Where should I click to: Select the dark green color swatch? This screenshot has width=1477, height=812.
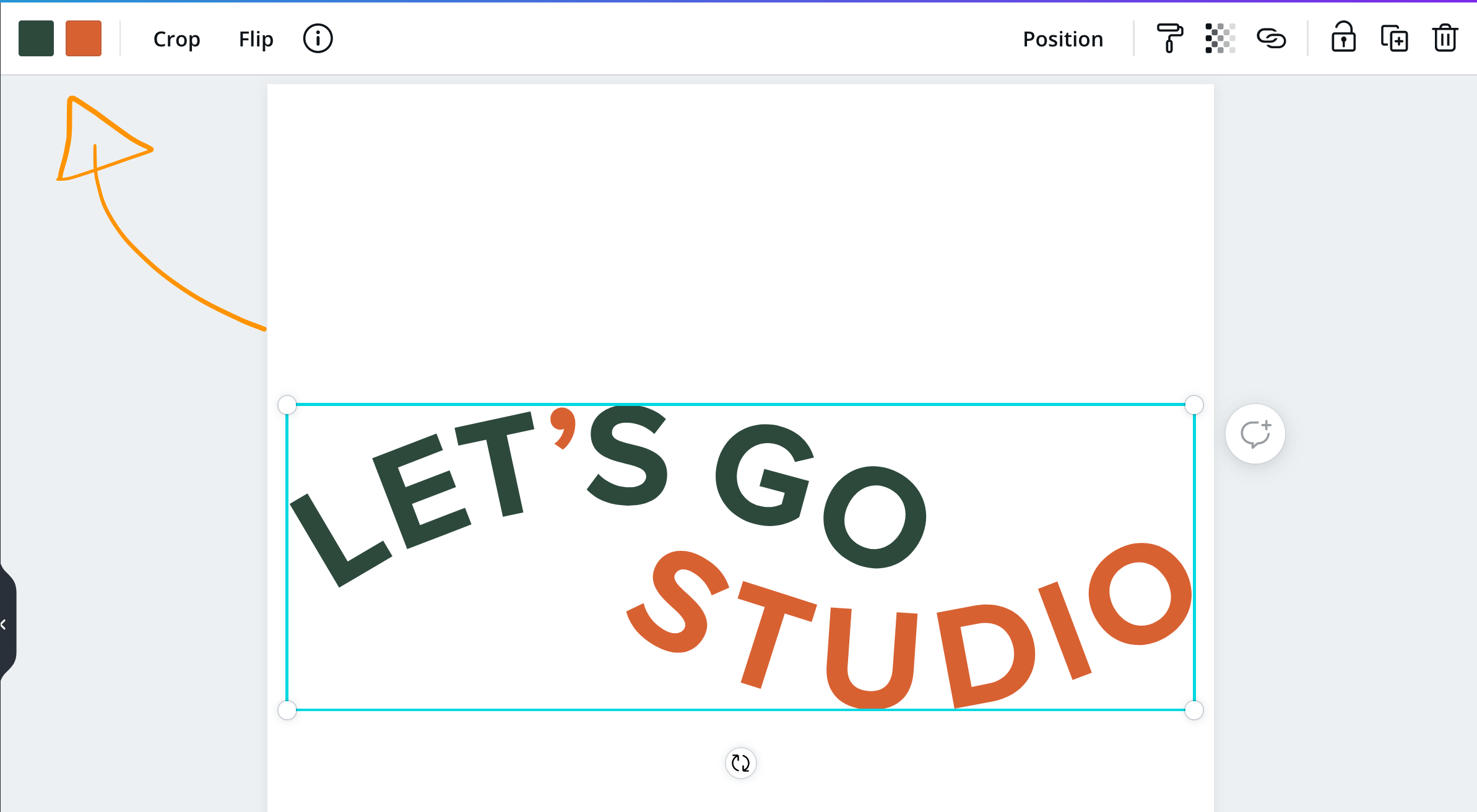36,38
